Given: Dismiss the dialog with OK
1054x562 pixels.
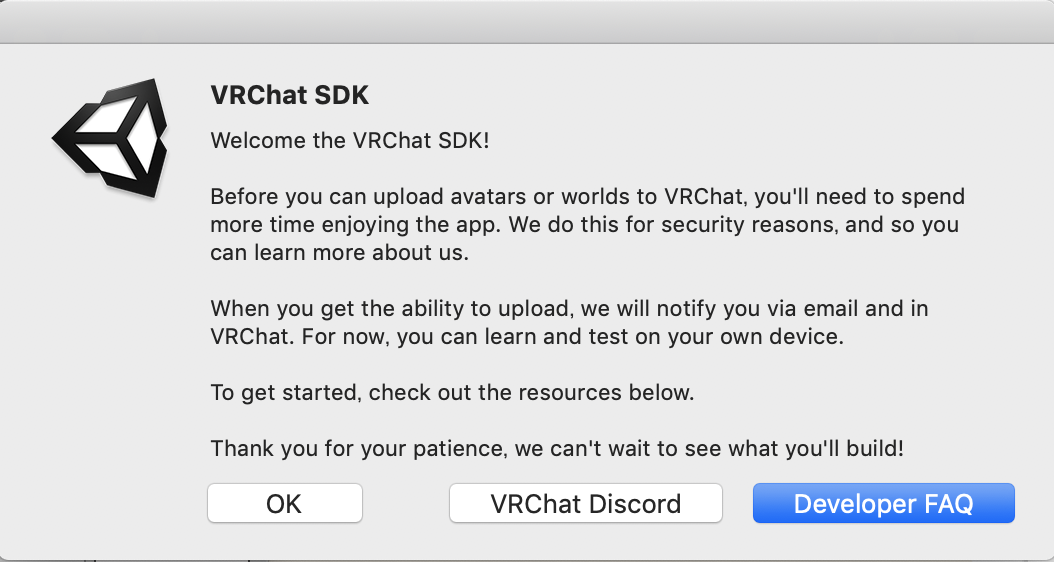Looking at the screenshot, I should (284, 503).
